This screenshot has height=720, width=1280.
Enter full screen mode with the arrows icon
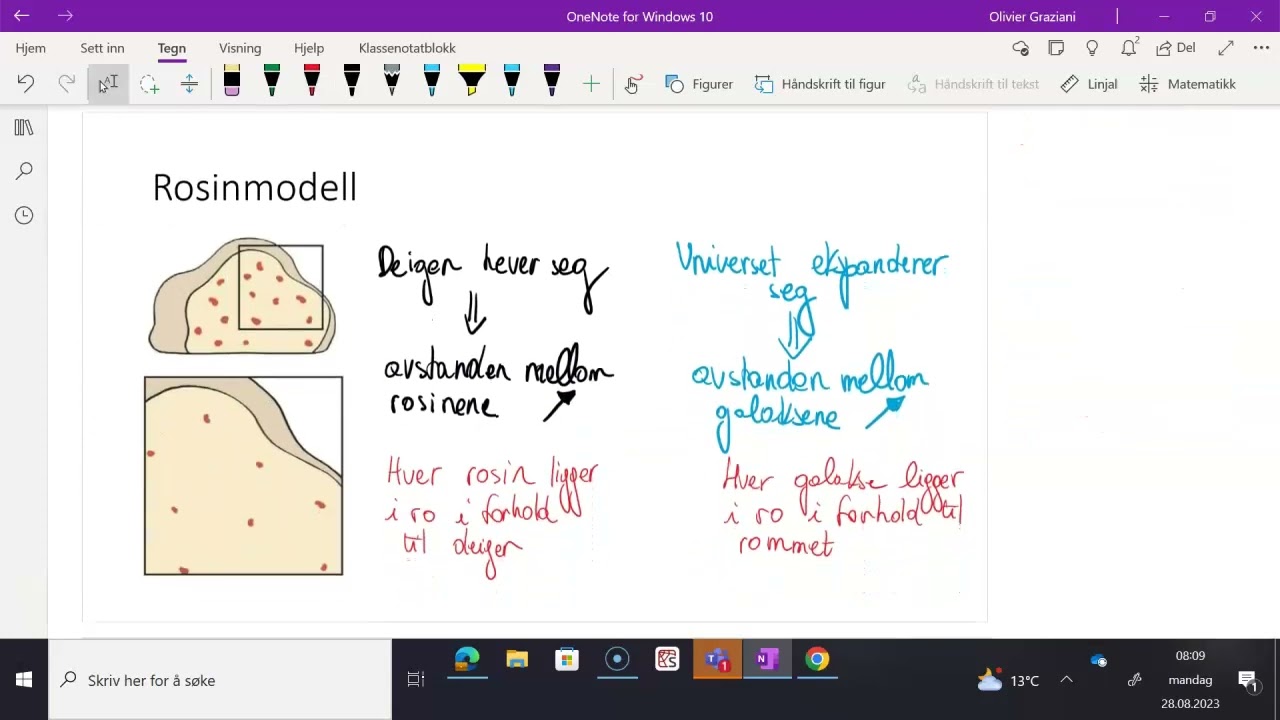click(1226, 48)
